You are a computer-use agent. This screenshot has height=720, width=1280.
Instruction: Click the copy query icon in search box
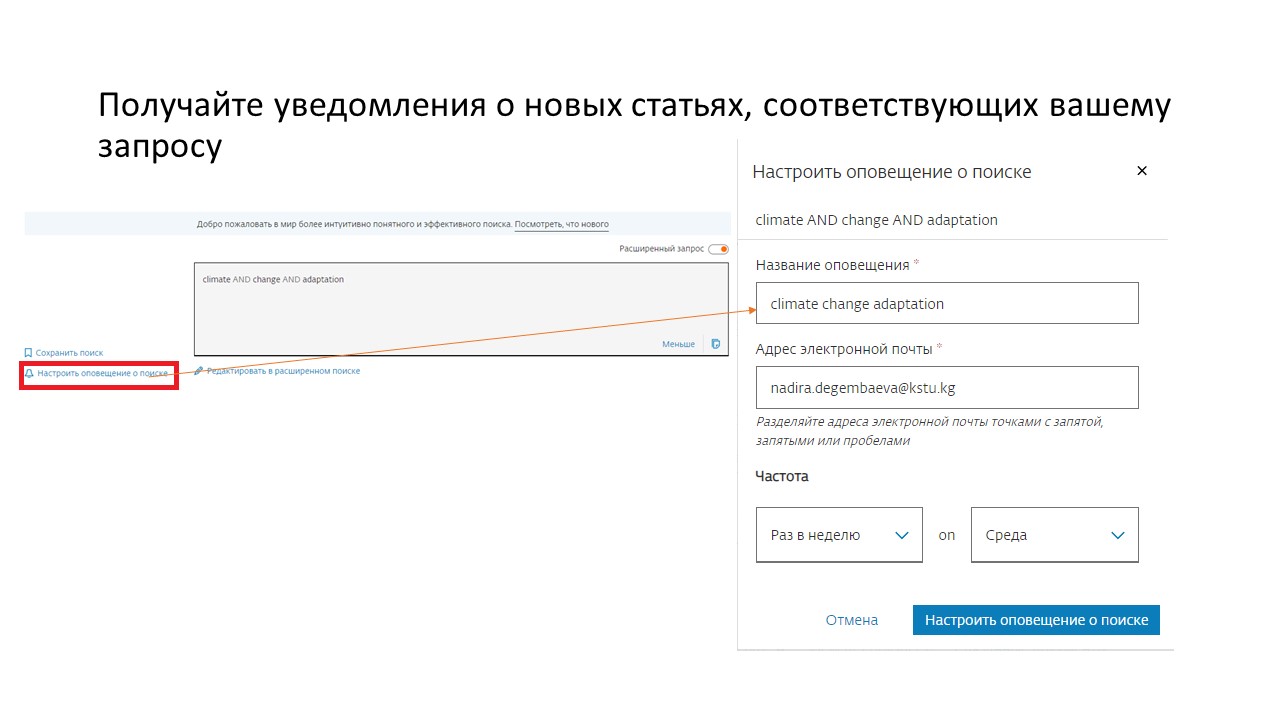point(715,344)
